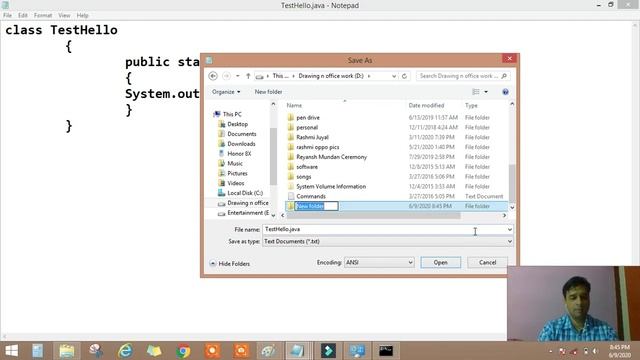Select This PC in navigation pane
Viewport: 640px width, 360px height.
pos(232,114)
